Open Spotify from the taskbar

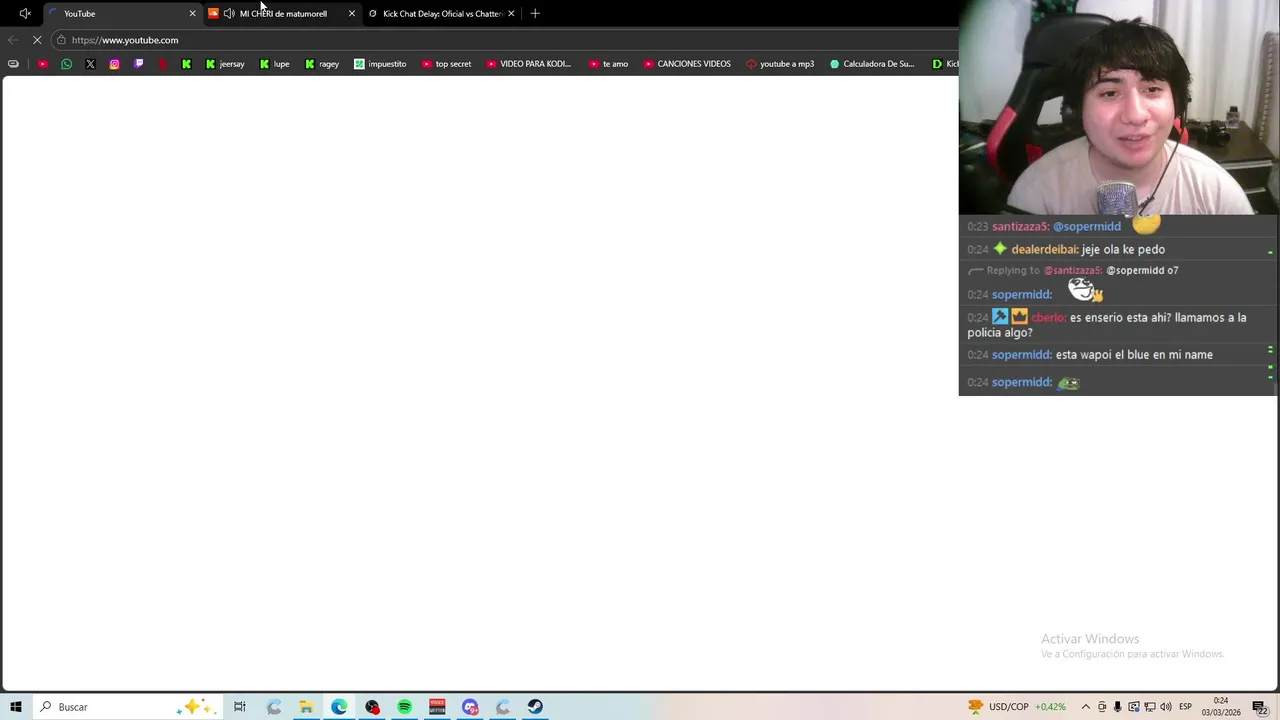404,707
